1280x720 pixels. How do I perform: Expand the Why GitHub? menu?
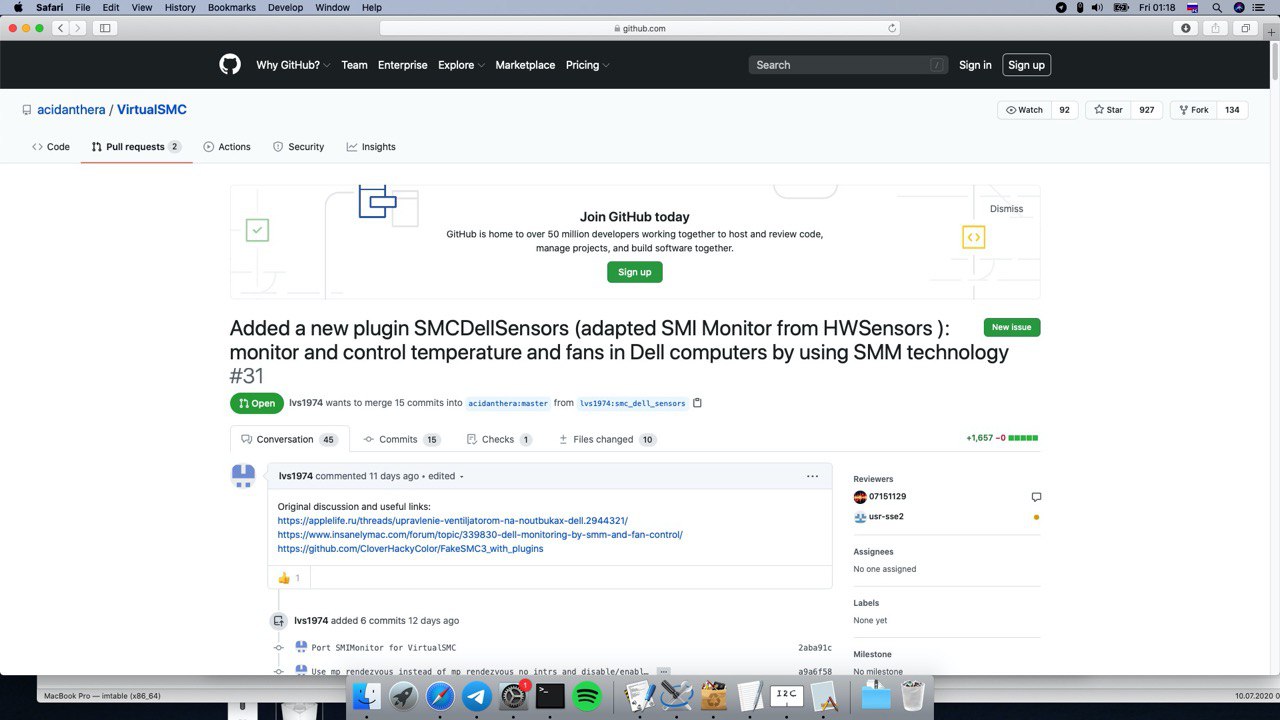(x=292, y=65)
